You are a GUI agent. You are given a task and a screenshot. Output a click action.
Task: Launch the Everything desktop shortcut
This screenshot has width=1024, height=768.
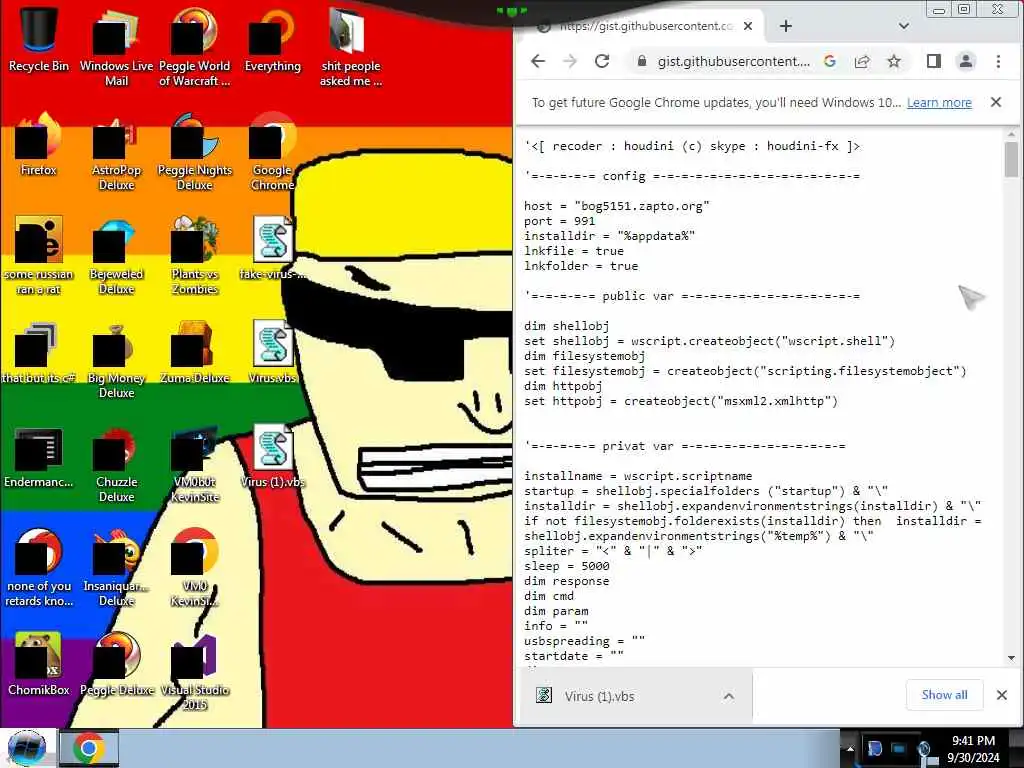[x=273, y=39]
